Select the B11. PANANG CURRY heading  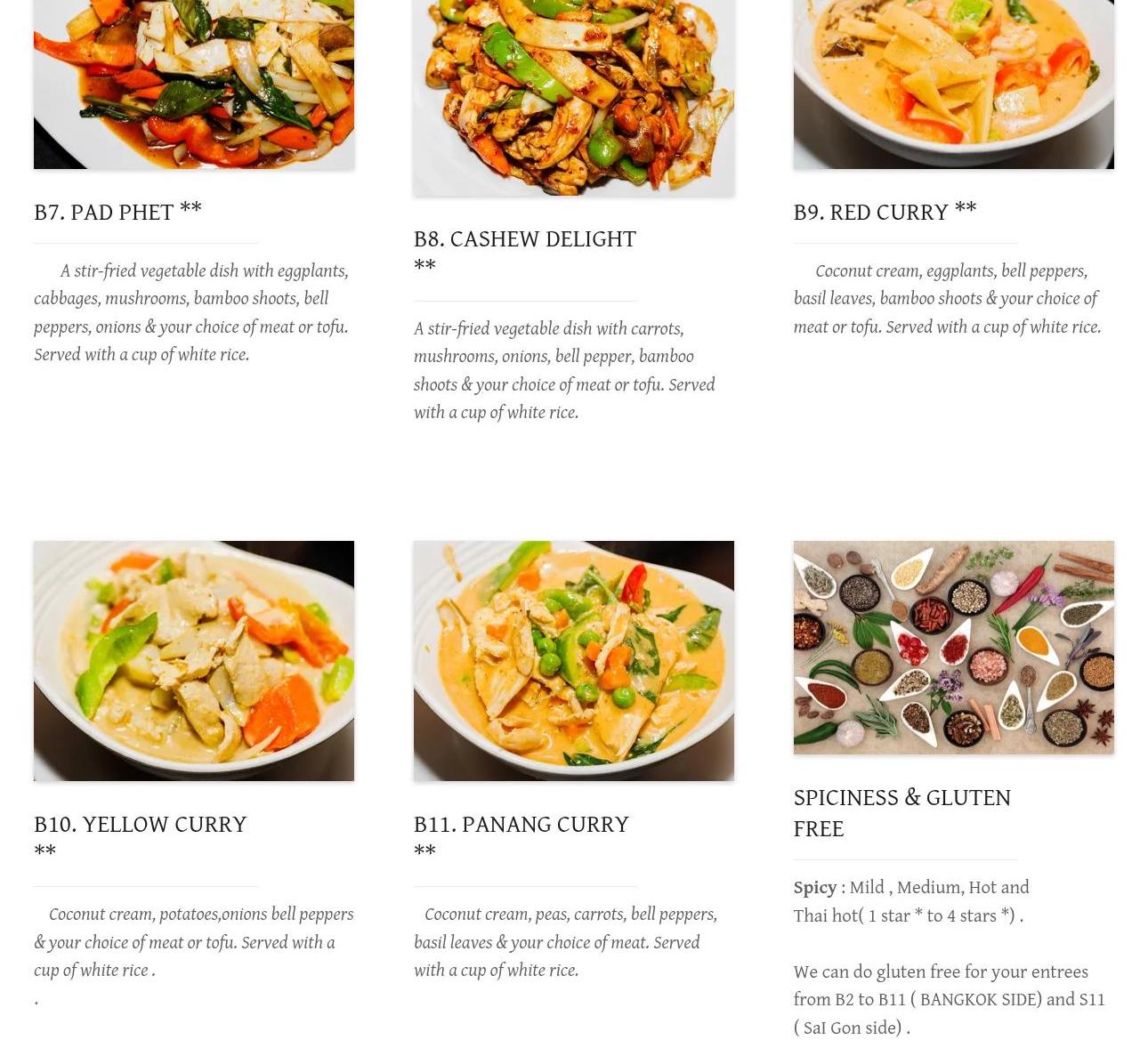521,838
